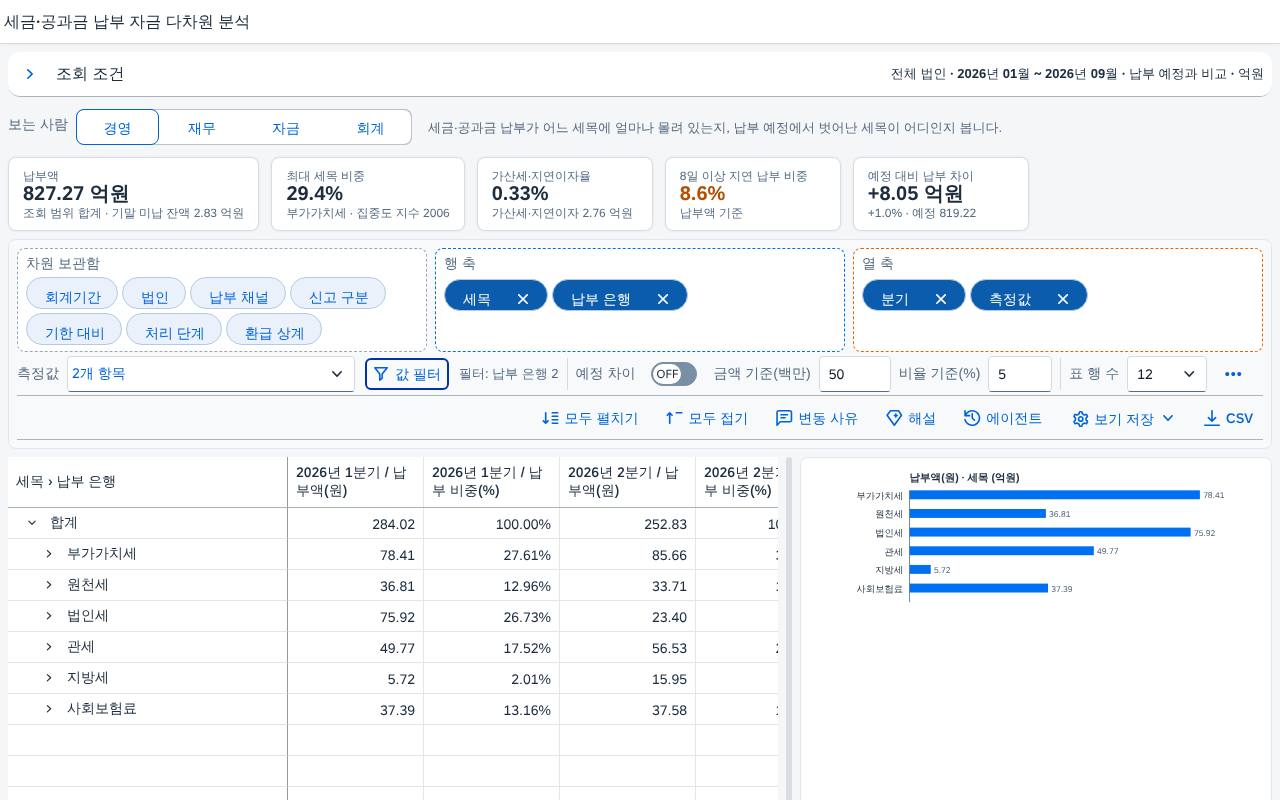This screenshot has height=800, width=1280.
Task: Download data with the CSV button
Action: coord(1228,418)
